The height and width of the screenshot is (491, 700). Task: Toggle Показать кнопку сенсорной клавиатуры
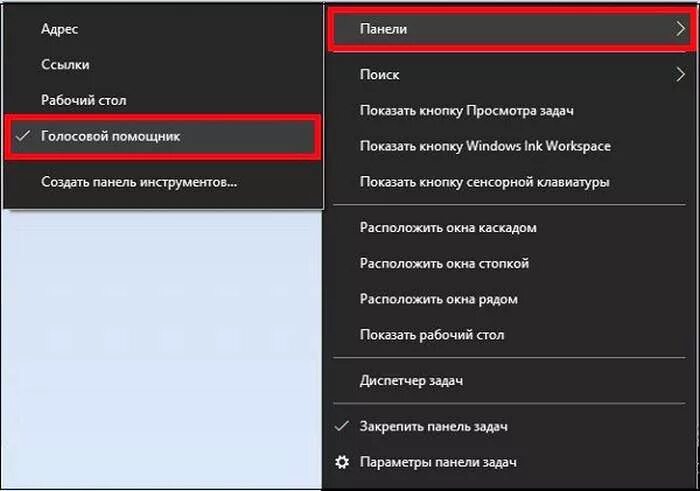509,182
